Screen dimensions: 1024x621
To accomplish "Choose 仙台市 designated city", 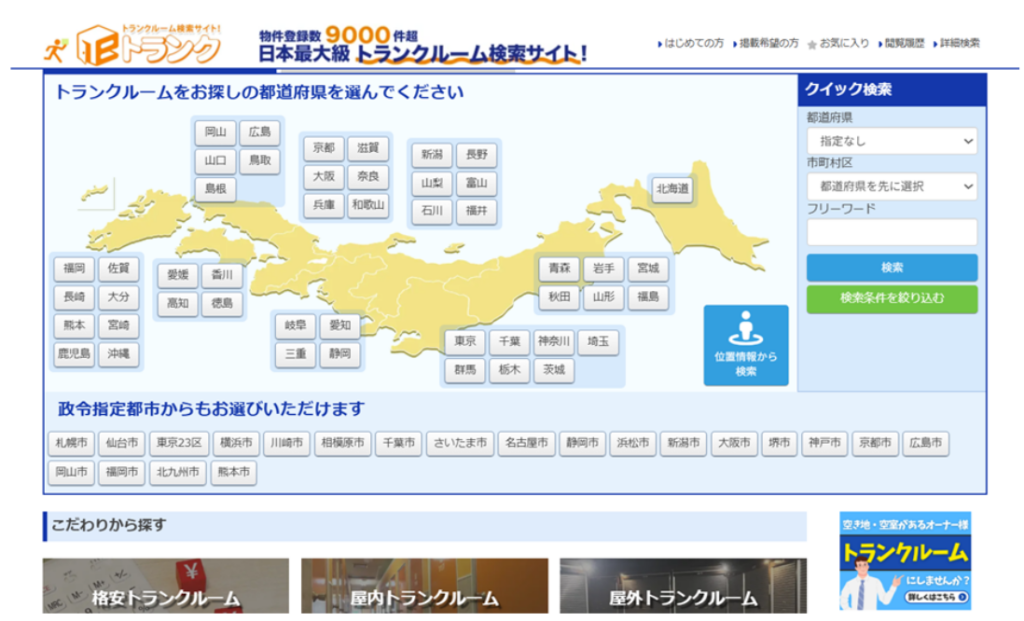I will pos(121,443).
